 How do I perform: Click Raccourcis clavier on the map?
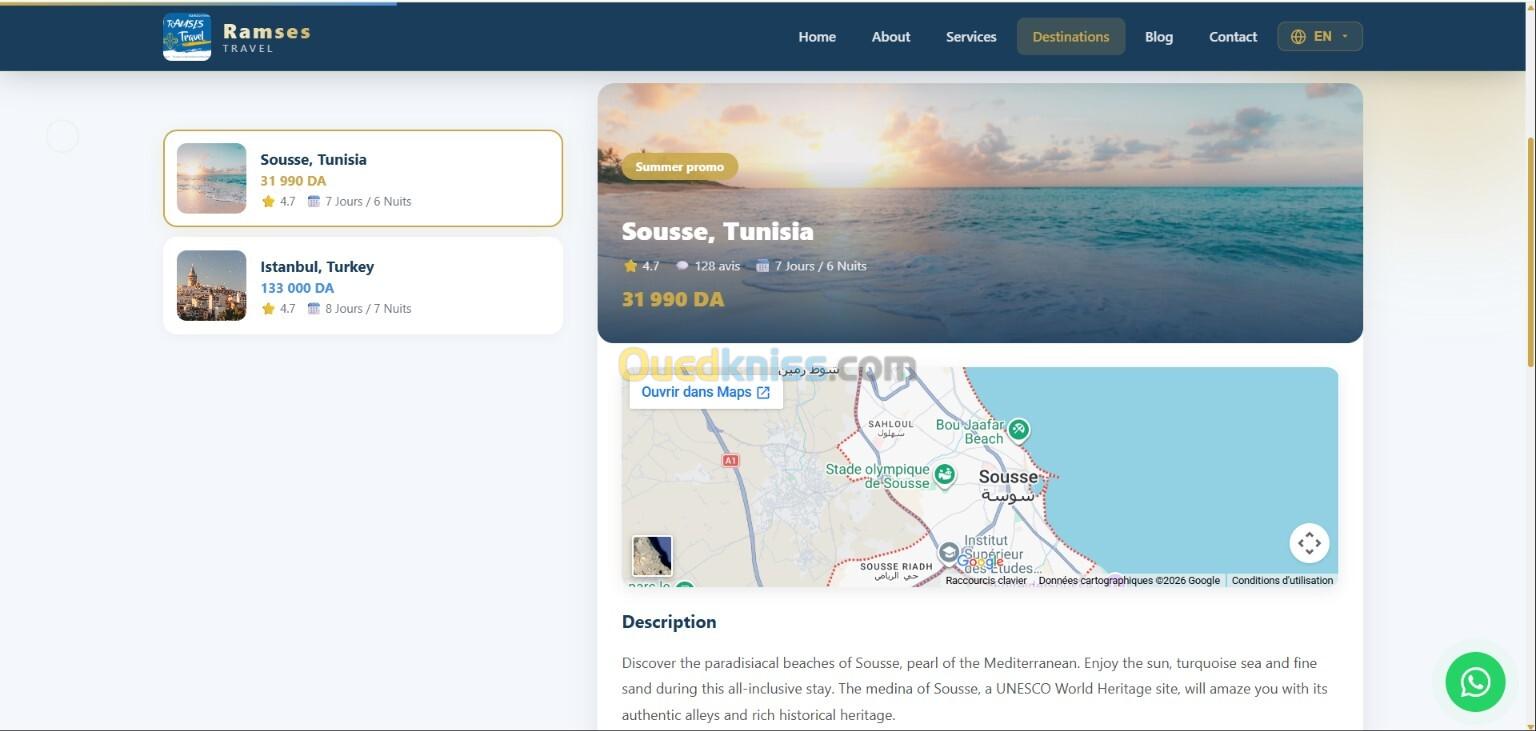[986, 580]
